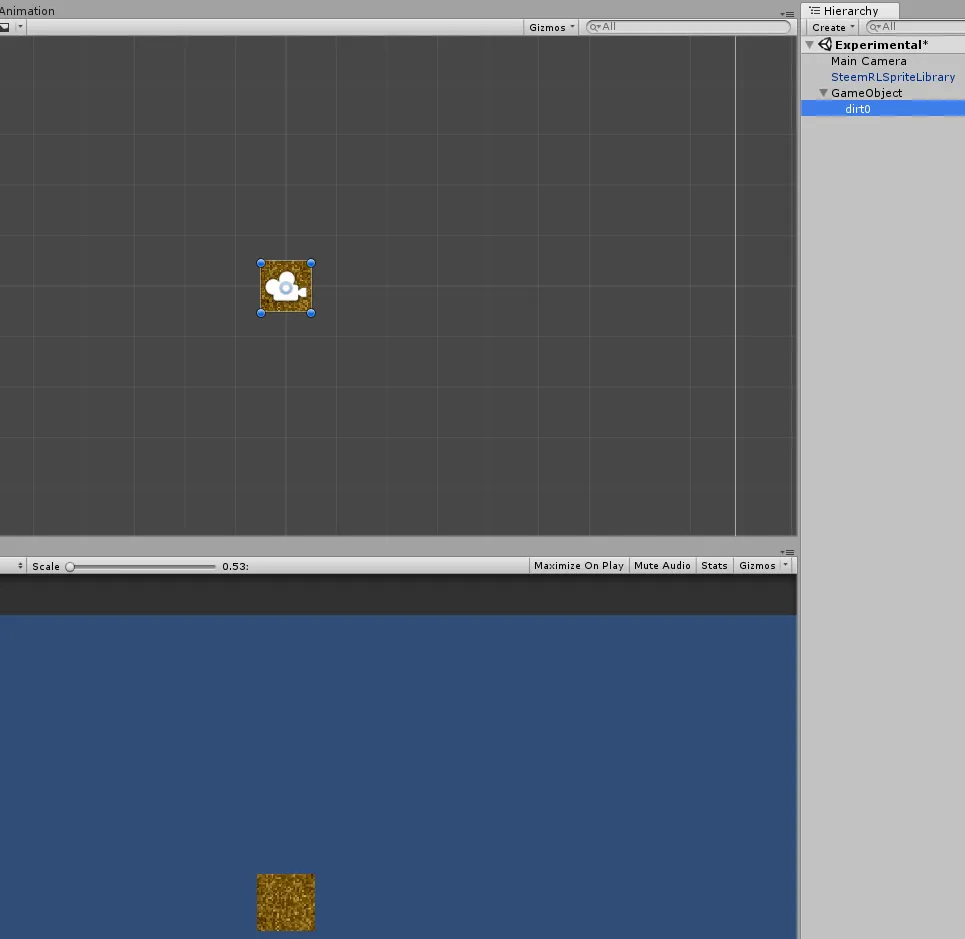Click the Main Camera gizmo icon in Scene view
The width and height of the screenshot is (965, 939).
pos(286,287)
